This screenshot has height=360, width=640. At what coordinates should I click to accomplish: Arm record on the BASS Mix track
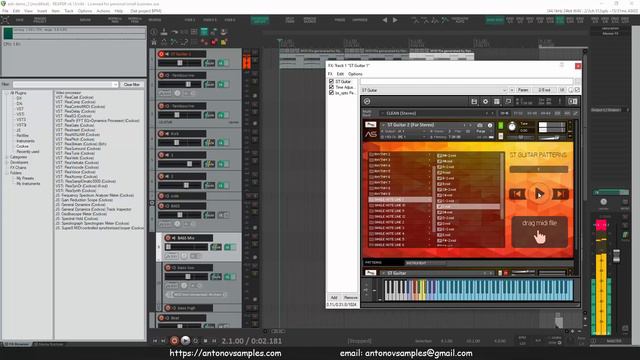tap(168, 238)
